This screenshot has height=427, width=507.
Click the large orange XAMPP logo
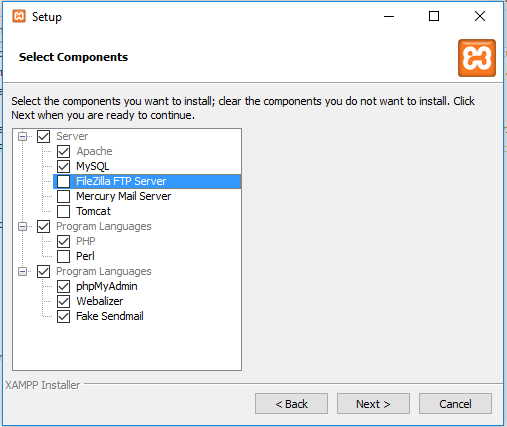click(x=477, y=58)
